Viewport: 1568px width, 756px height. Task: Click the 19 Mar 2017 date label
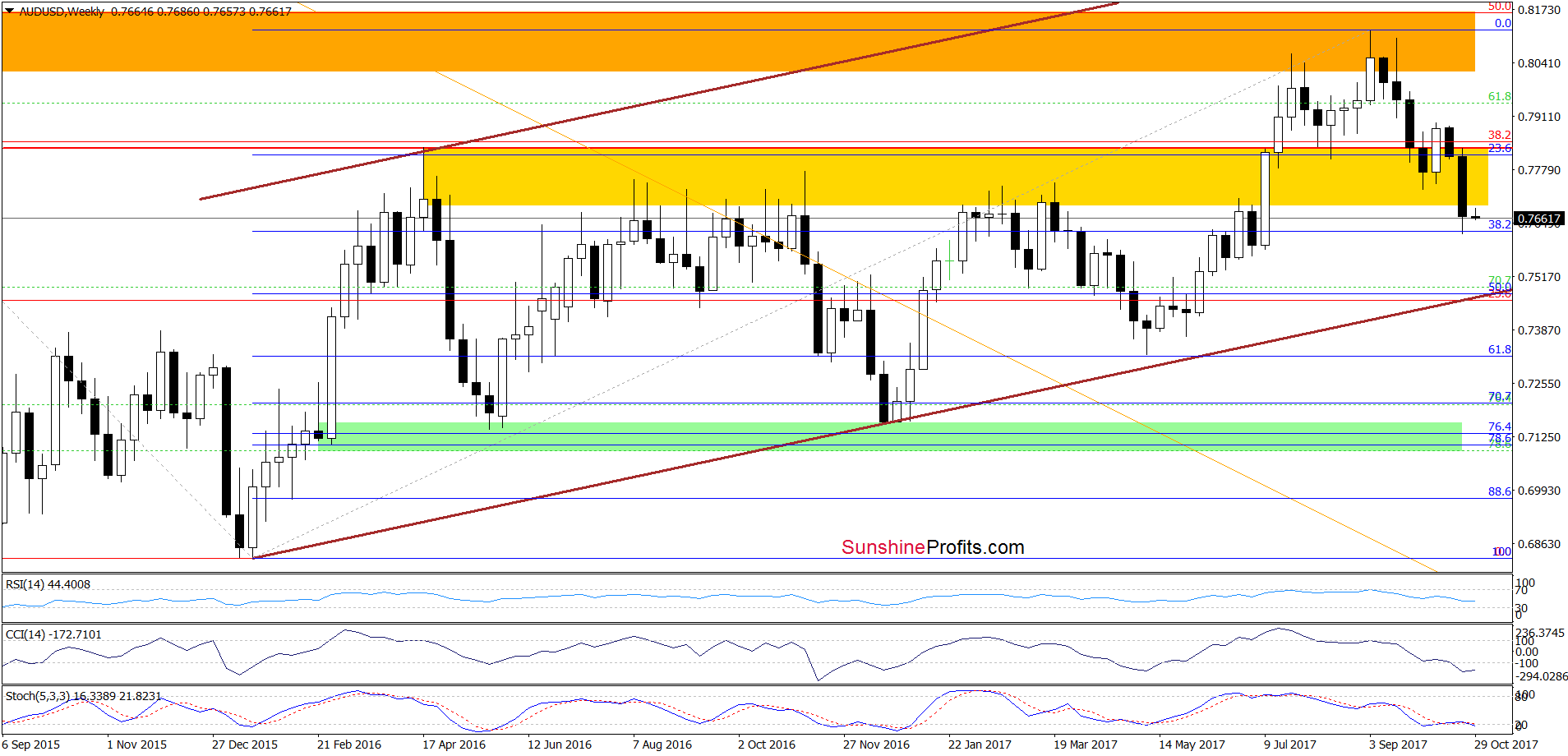click(x=1086, y=744)
